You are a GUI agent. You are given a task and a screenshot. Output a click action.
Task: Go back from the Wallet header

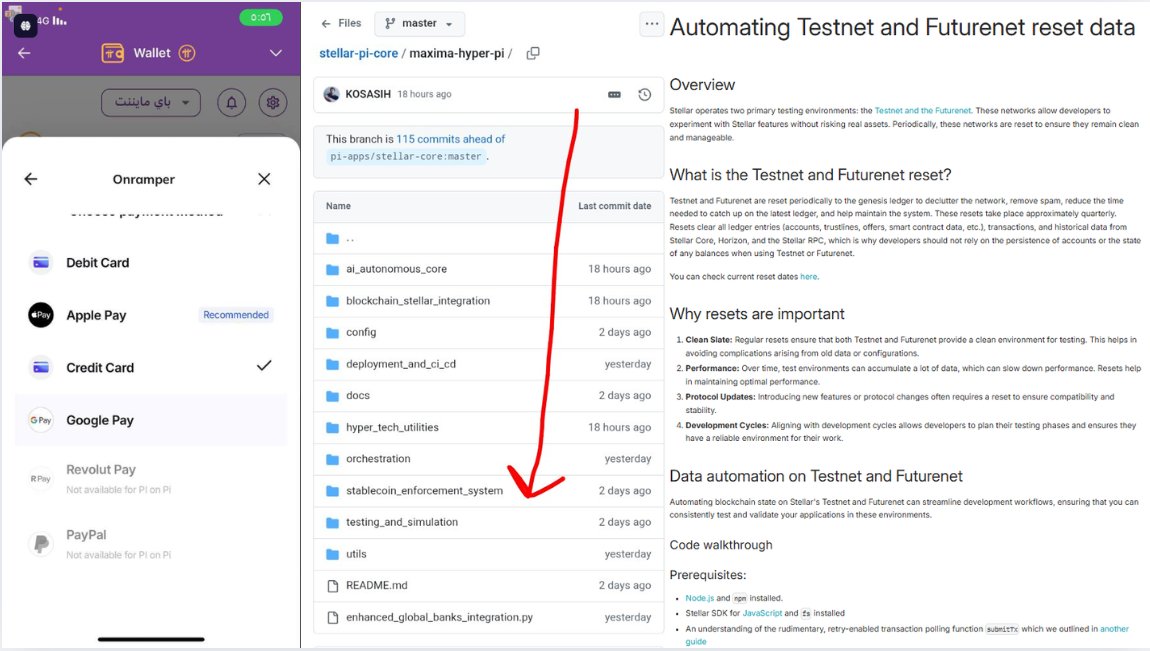click(24, 53)
